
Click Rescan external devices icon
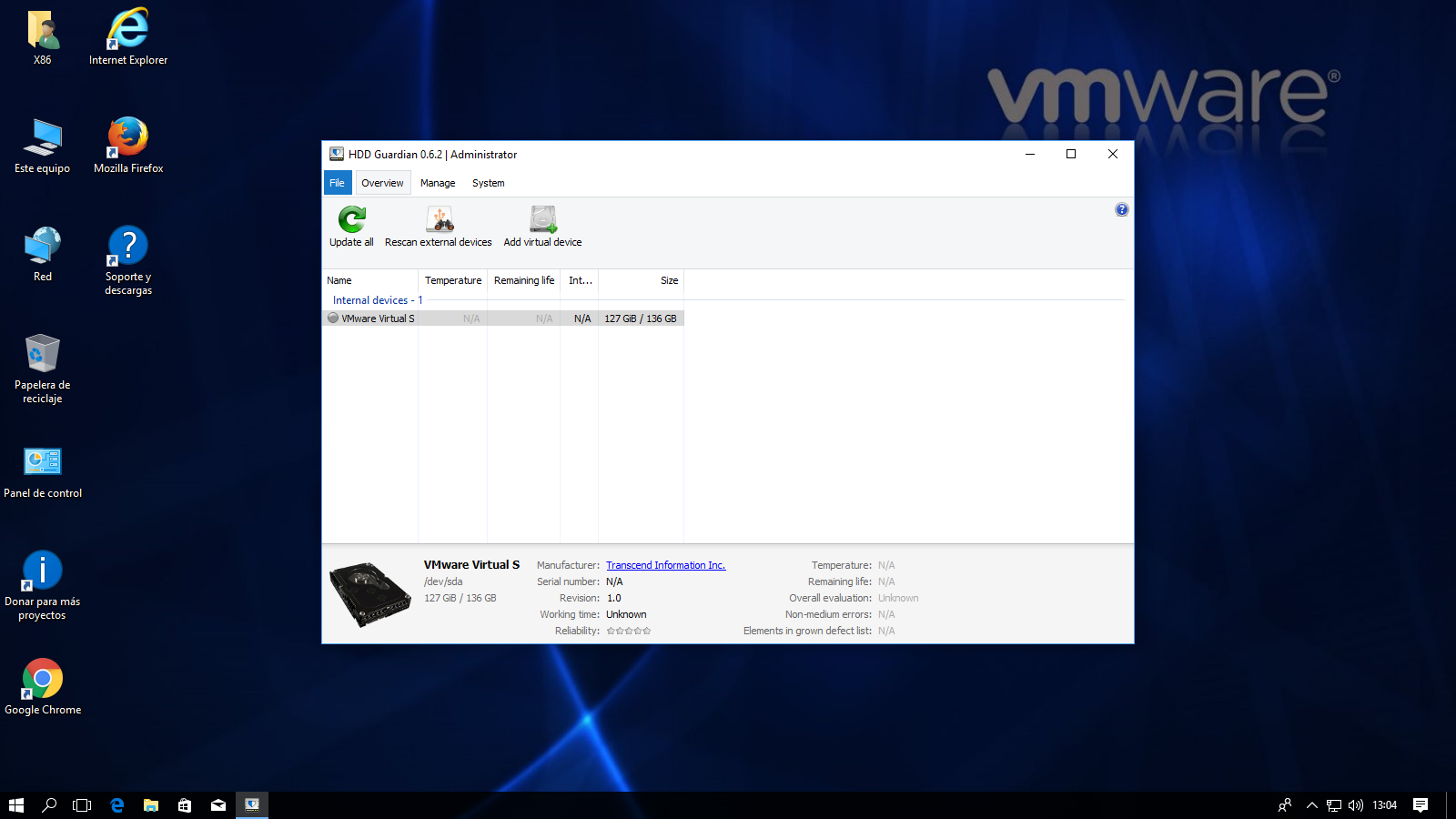(x=440, y=219)
